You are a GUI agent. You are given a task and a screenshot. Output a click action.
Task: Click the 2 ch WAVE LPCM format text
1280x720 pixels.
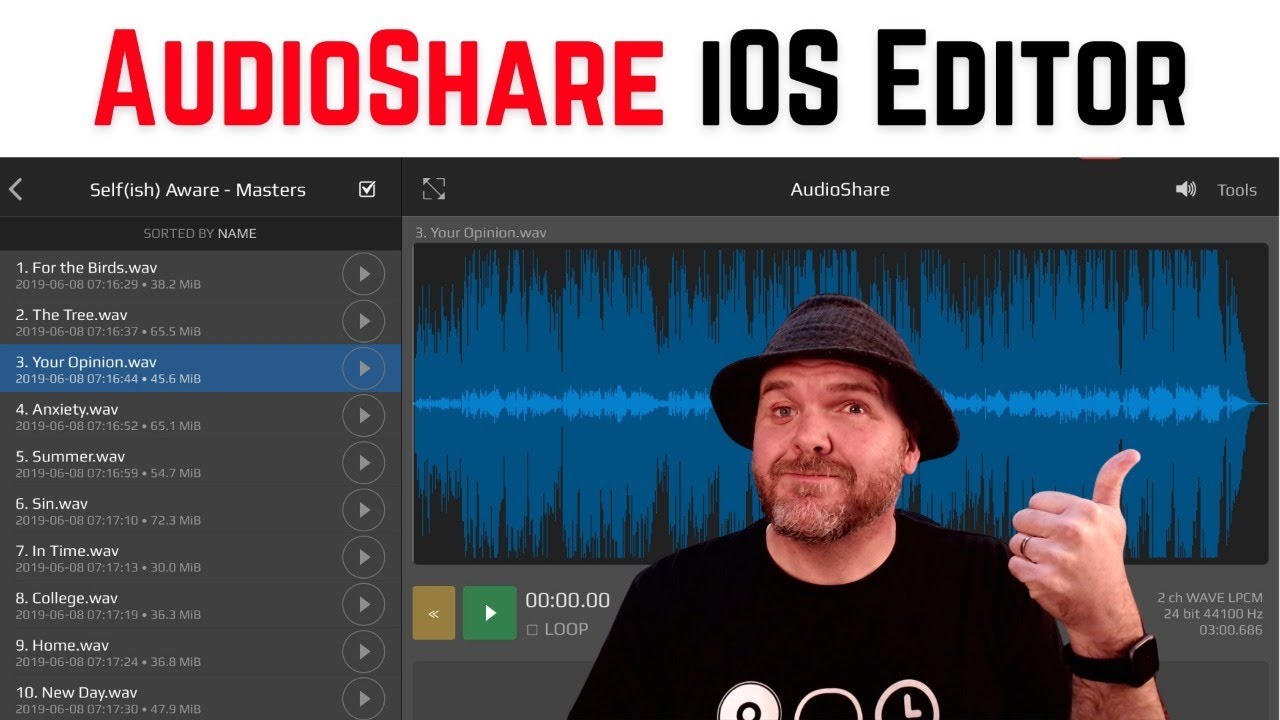1210,598
